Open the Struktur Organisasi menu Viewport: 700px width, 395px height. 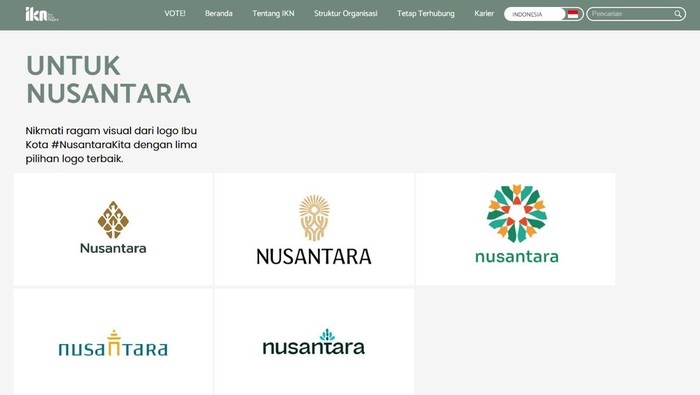coord(346,13)
